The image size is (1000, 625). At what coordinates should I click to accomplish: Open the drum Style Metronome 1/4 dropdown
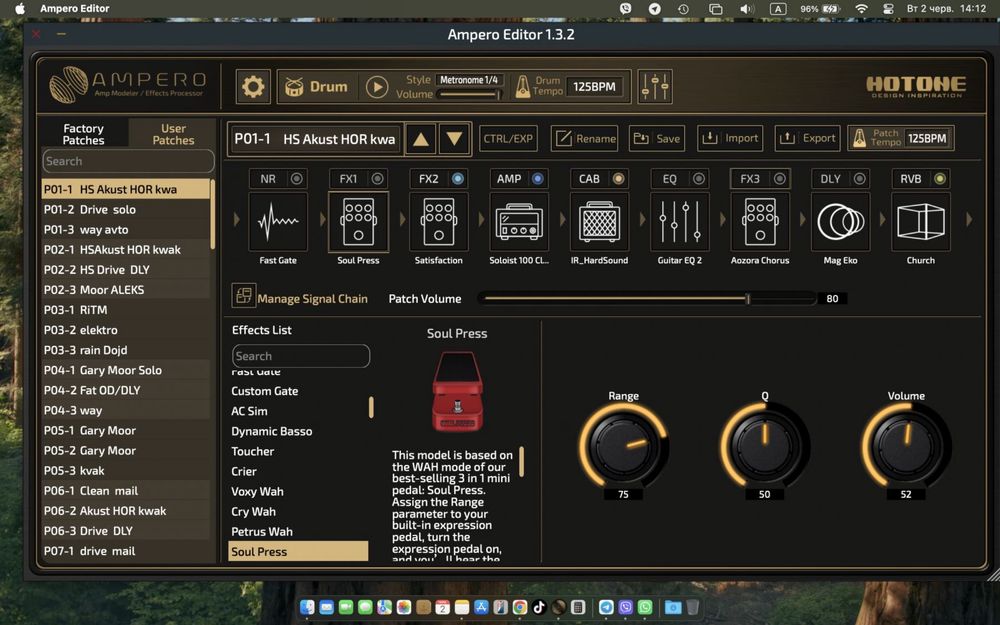click(469, 80)
